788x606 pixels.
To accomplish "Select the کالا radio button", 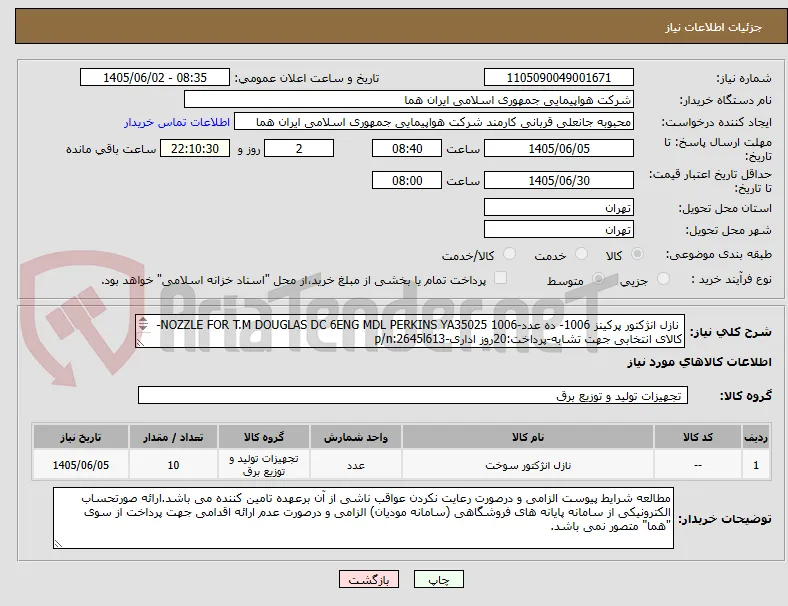I will point(637,254).
